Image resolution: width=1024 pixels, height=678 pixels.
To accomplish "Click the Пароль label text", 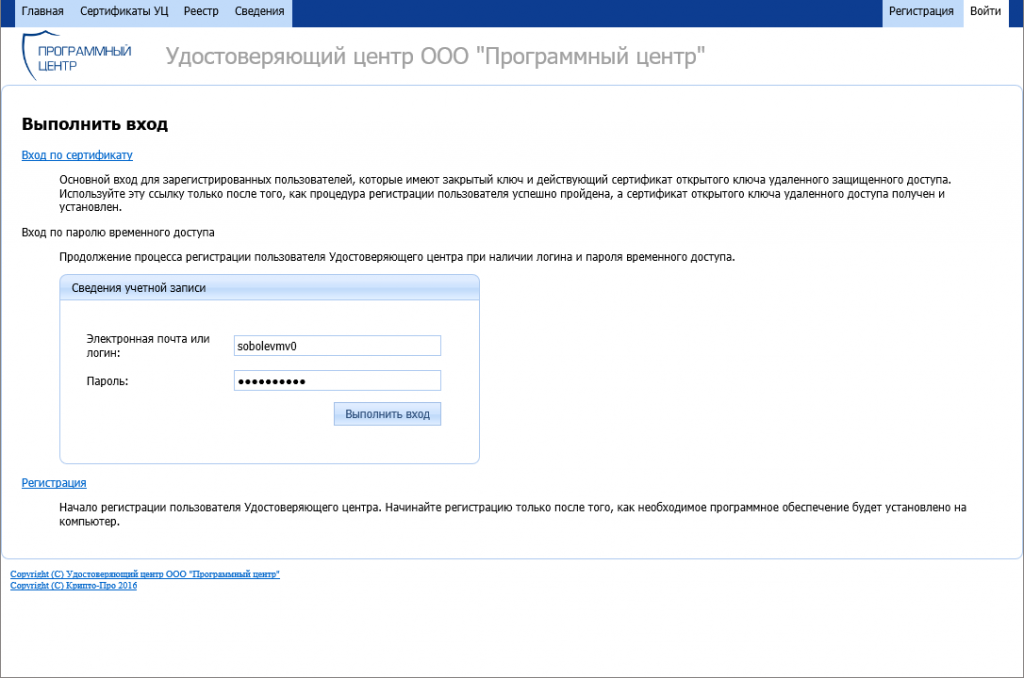I will point(108,381).
